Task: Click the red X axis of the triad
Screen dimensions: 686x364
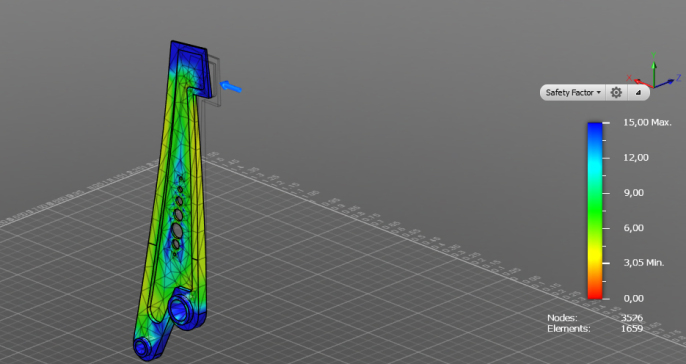Action: click(x=640, y=81)
